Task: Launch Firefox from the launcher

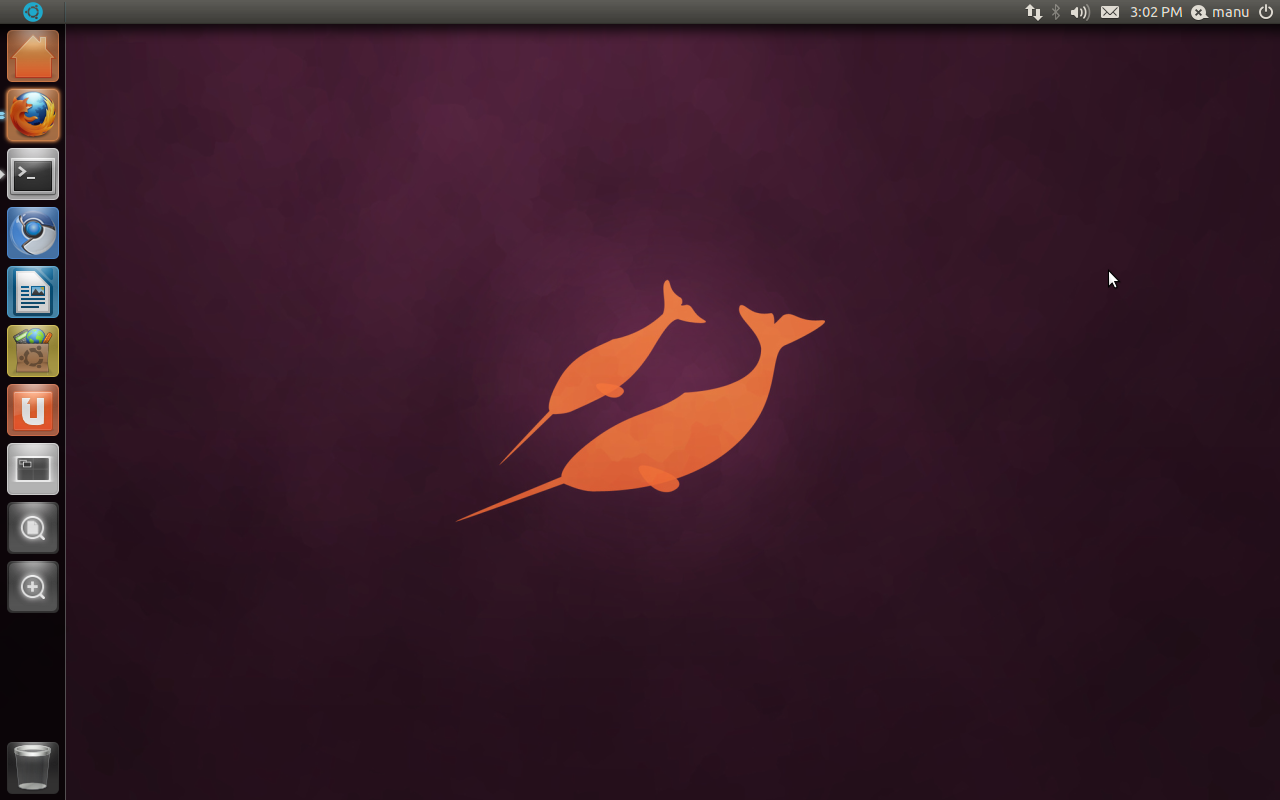Action: click(x=33, y=115)
